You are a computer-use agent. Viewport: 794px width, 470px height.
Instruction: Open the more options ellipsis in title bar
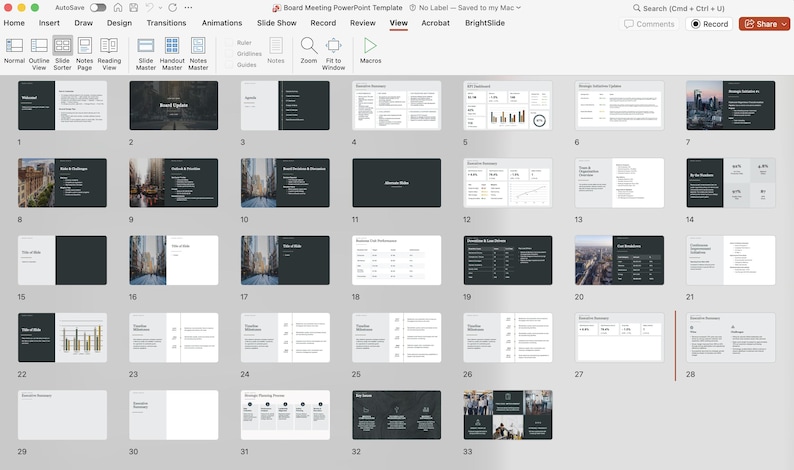point(188,8)
